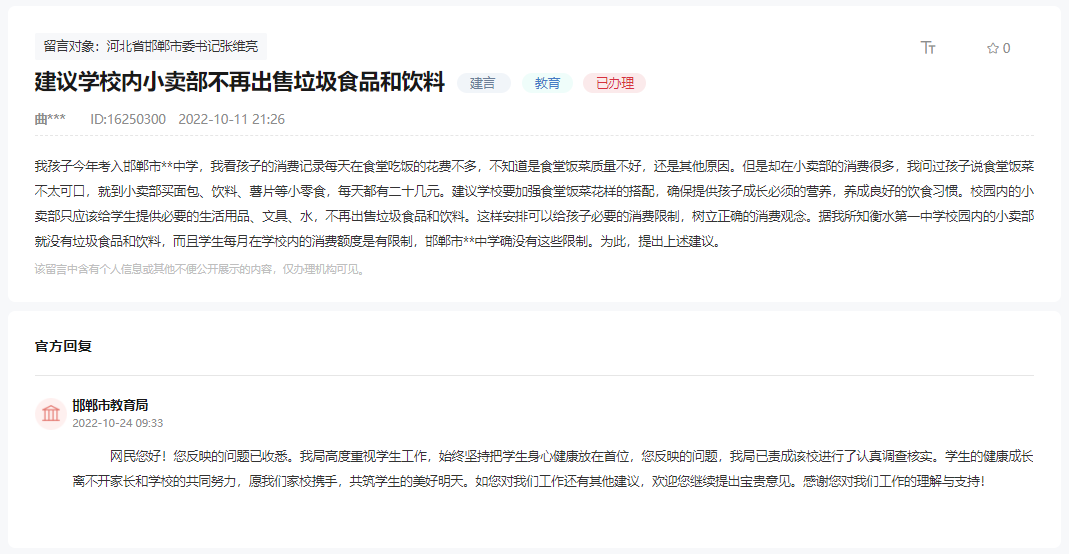Click the gray notice 该留言中含有个人信息

click(x=201, y=269)
